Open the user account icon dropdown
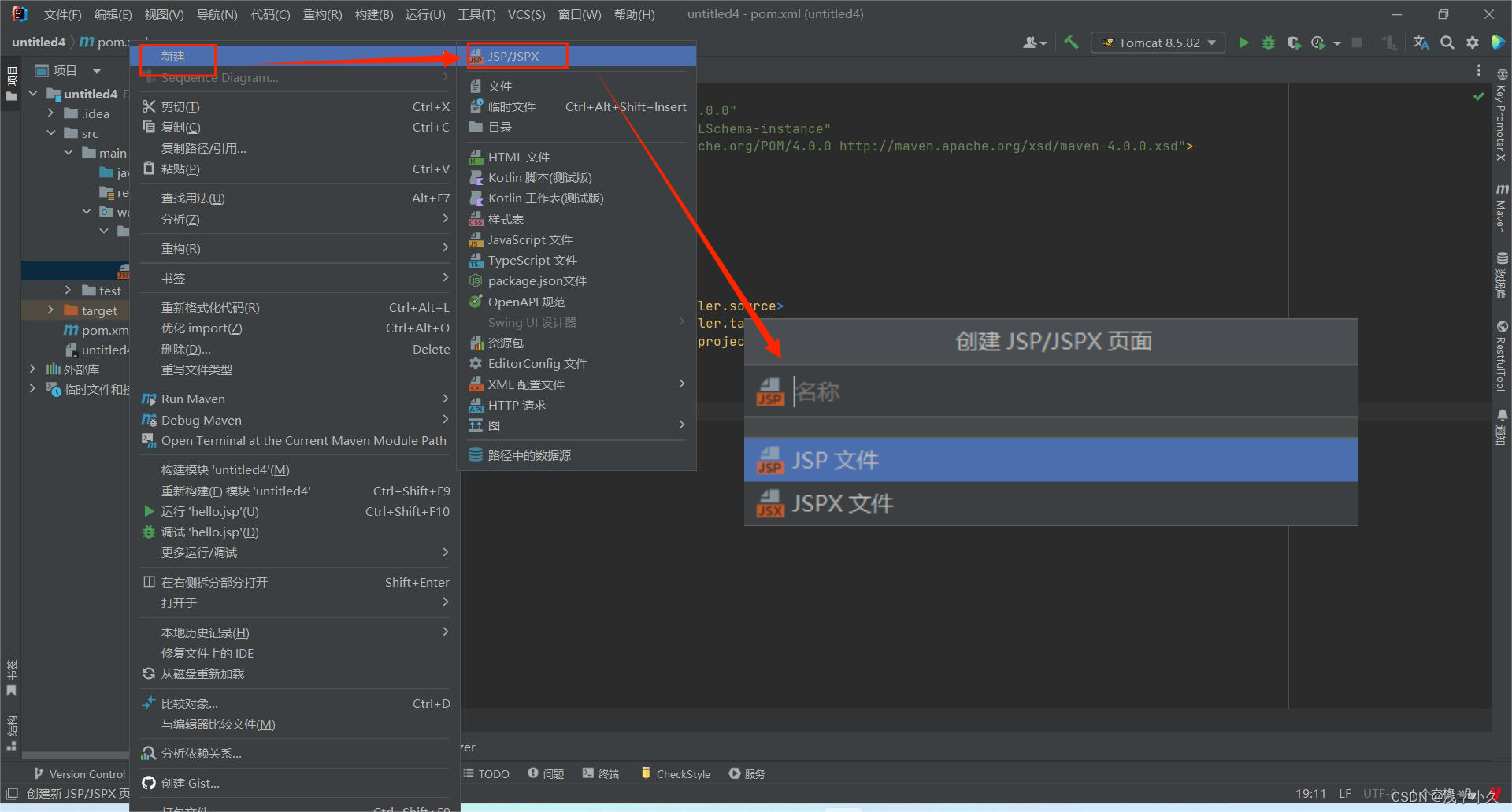Image resolution: width=1512 pixels, height=812 pixels. click(1034, 43)
